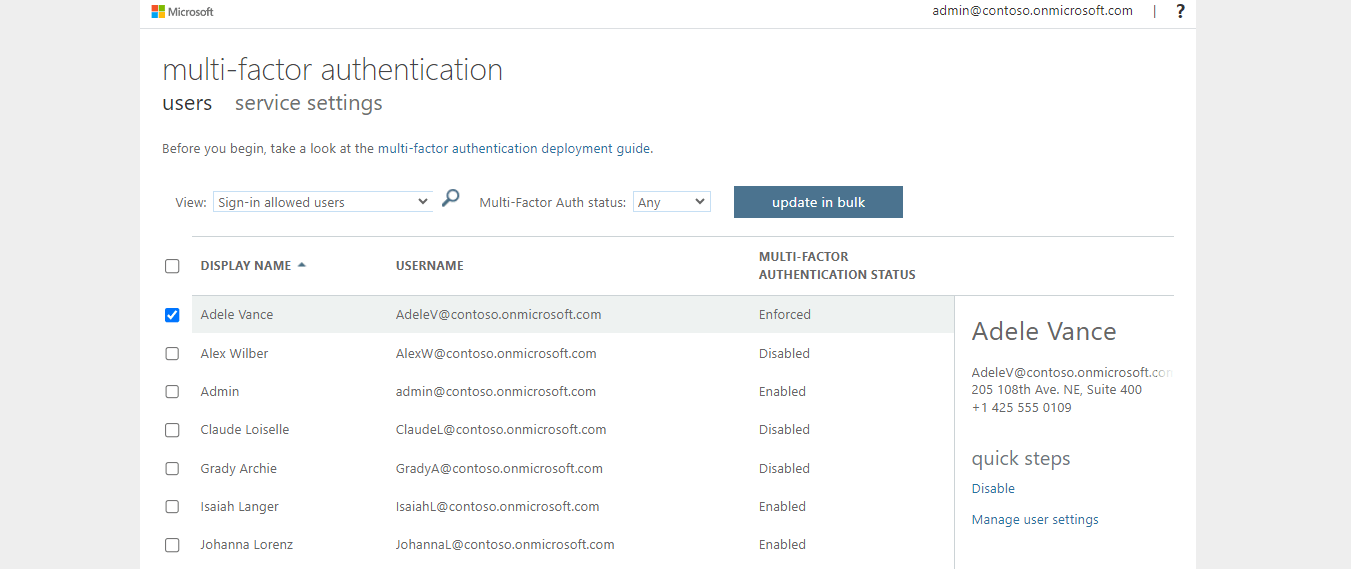Switch to service settings tab
Image resolution: width=1351 pixels, height=569 pixels.
coord(309,103)
